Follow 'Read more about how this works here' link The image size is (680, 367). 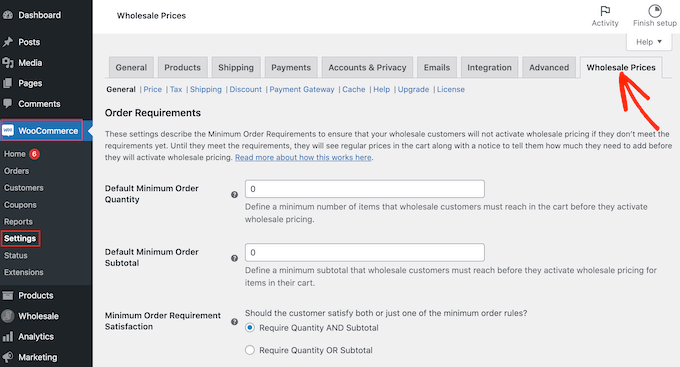tap(303, 157)
